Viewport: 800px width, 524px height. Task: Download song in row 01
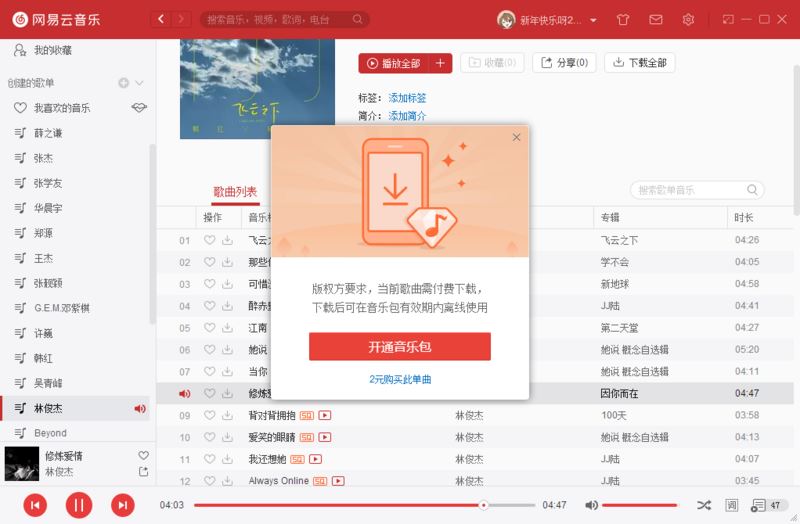coord(228,240)
